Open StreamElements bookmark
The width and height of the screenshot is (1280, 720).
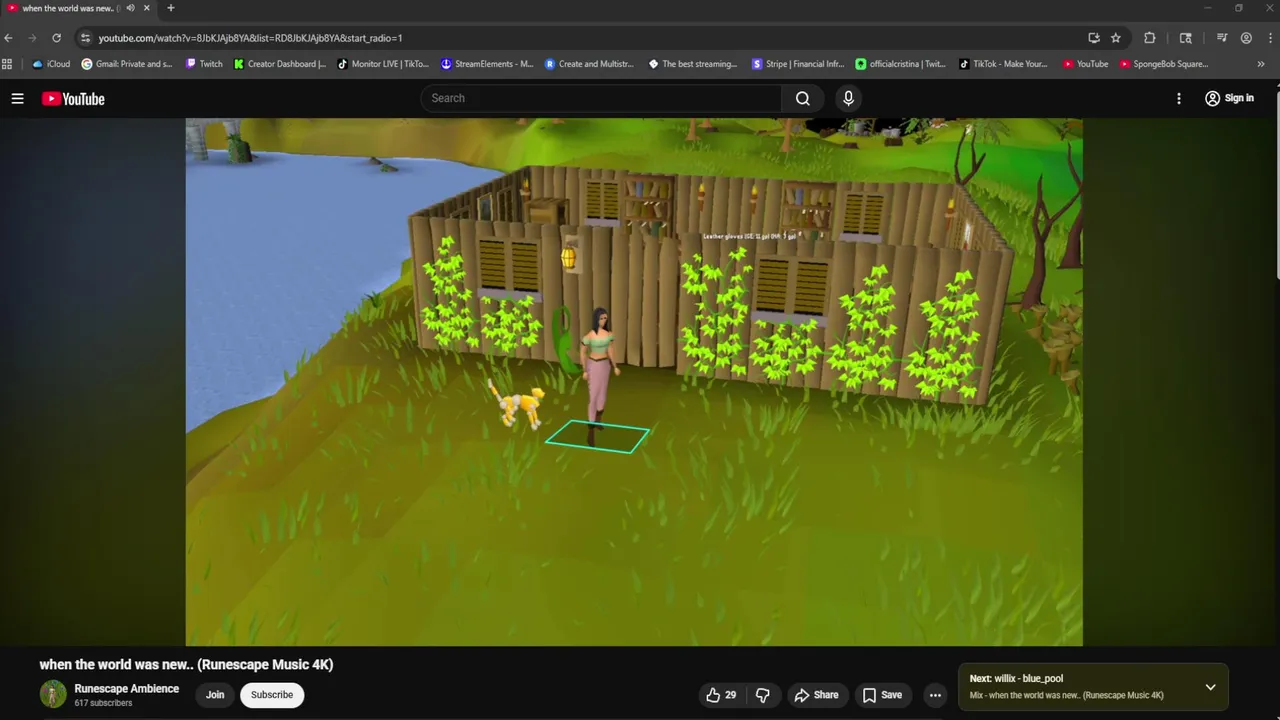click(x=487, y=64)
